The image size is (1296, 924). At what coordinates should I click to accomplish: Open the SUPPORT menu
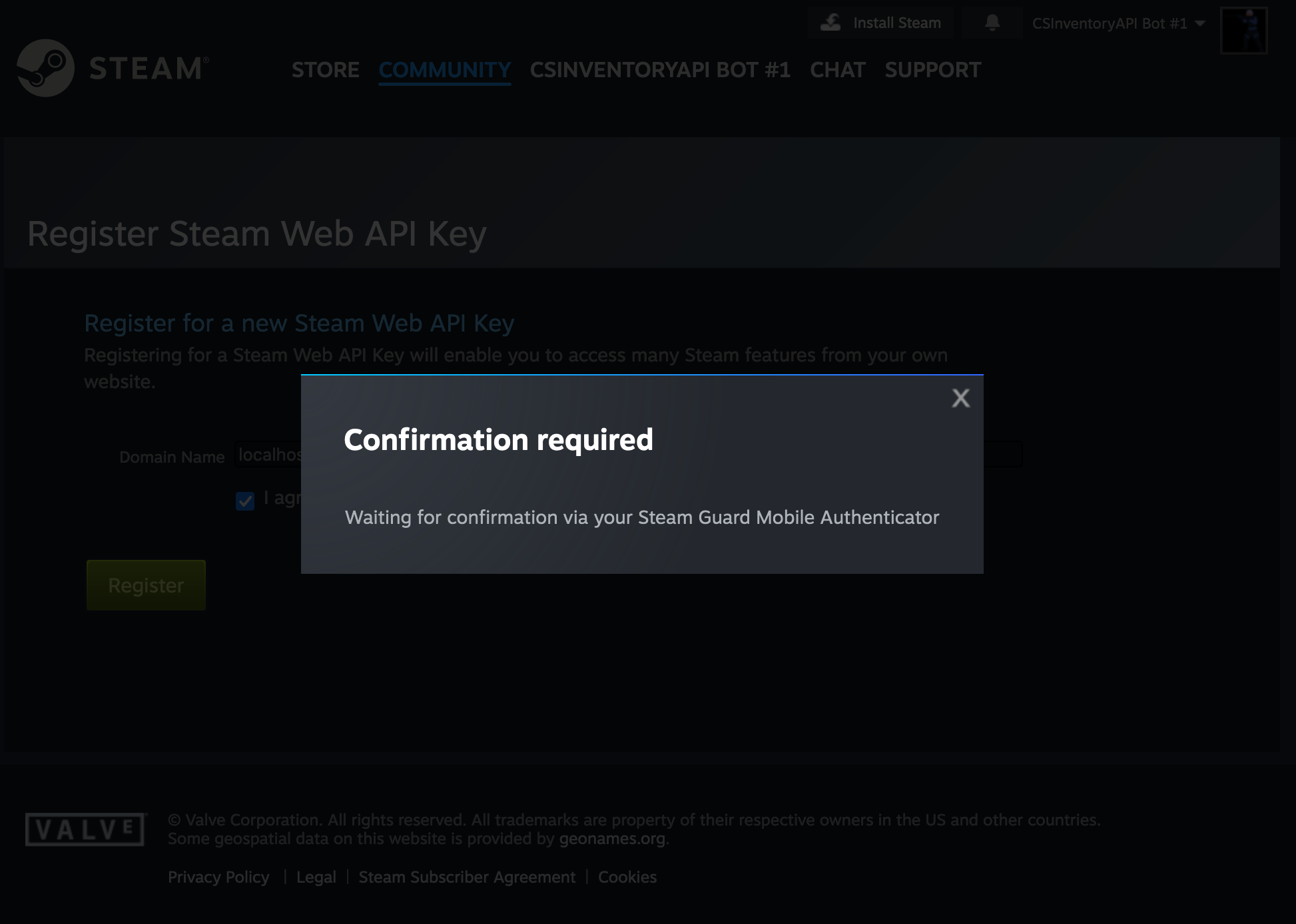click(933, 70)
